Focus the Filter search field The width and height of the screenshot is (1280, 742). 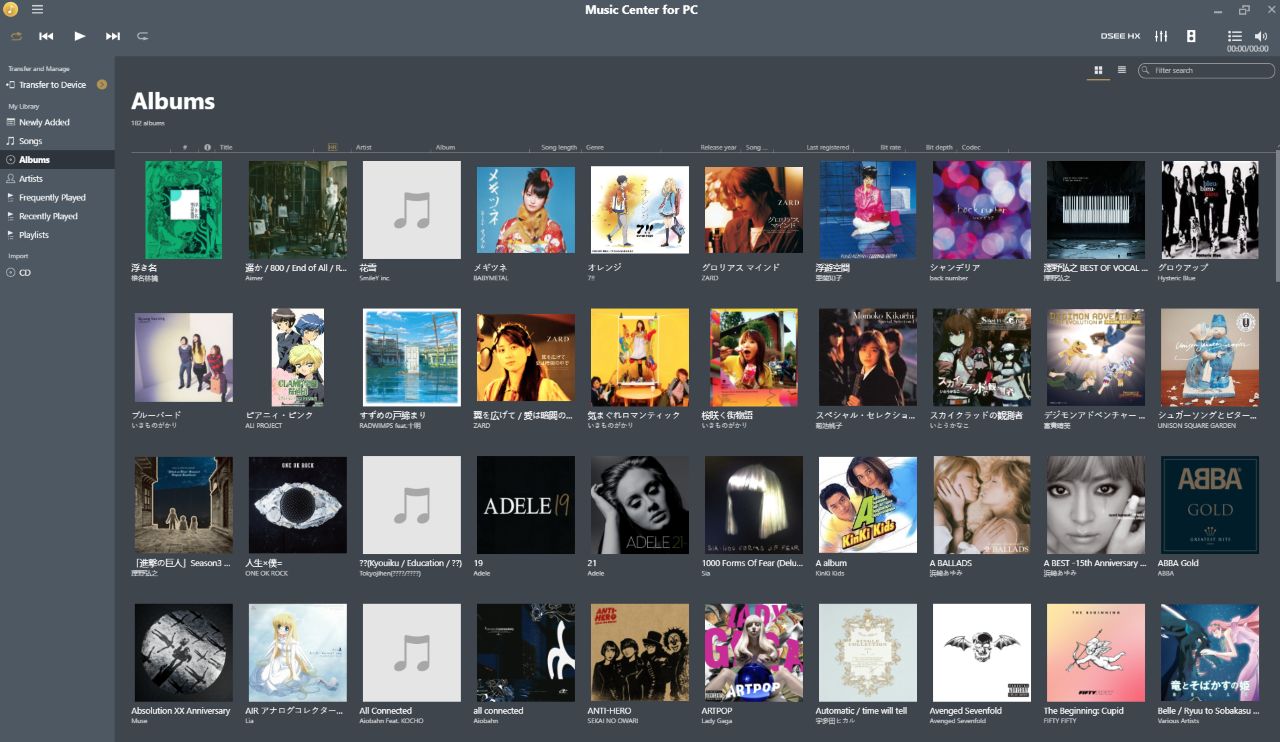click(x=1206, y=71)
